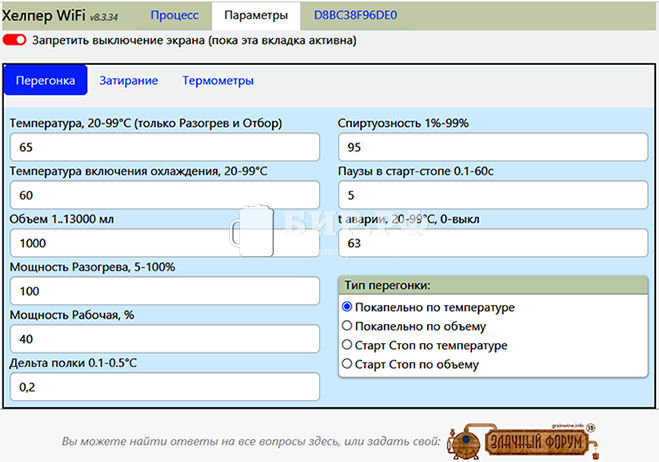Viewport: 659px width, 462px height.
Task: Click the Запретить выключение экрана label text
Action: point(194,40)
